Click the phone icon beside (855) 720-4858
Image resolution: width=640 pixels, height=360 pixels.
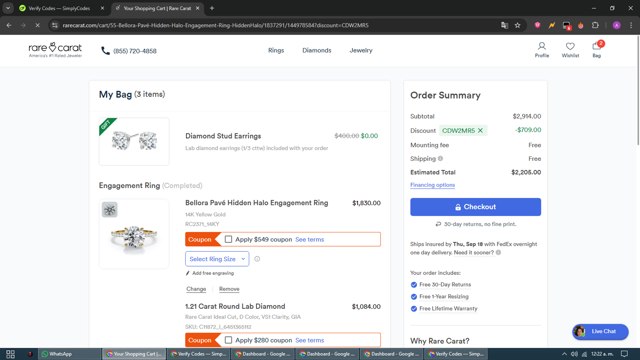click(105, 51)
